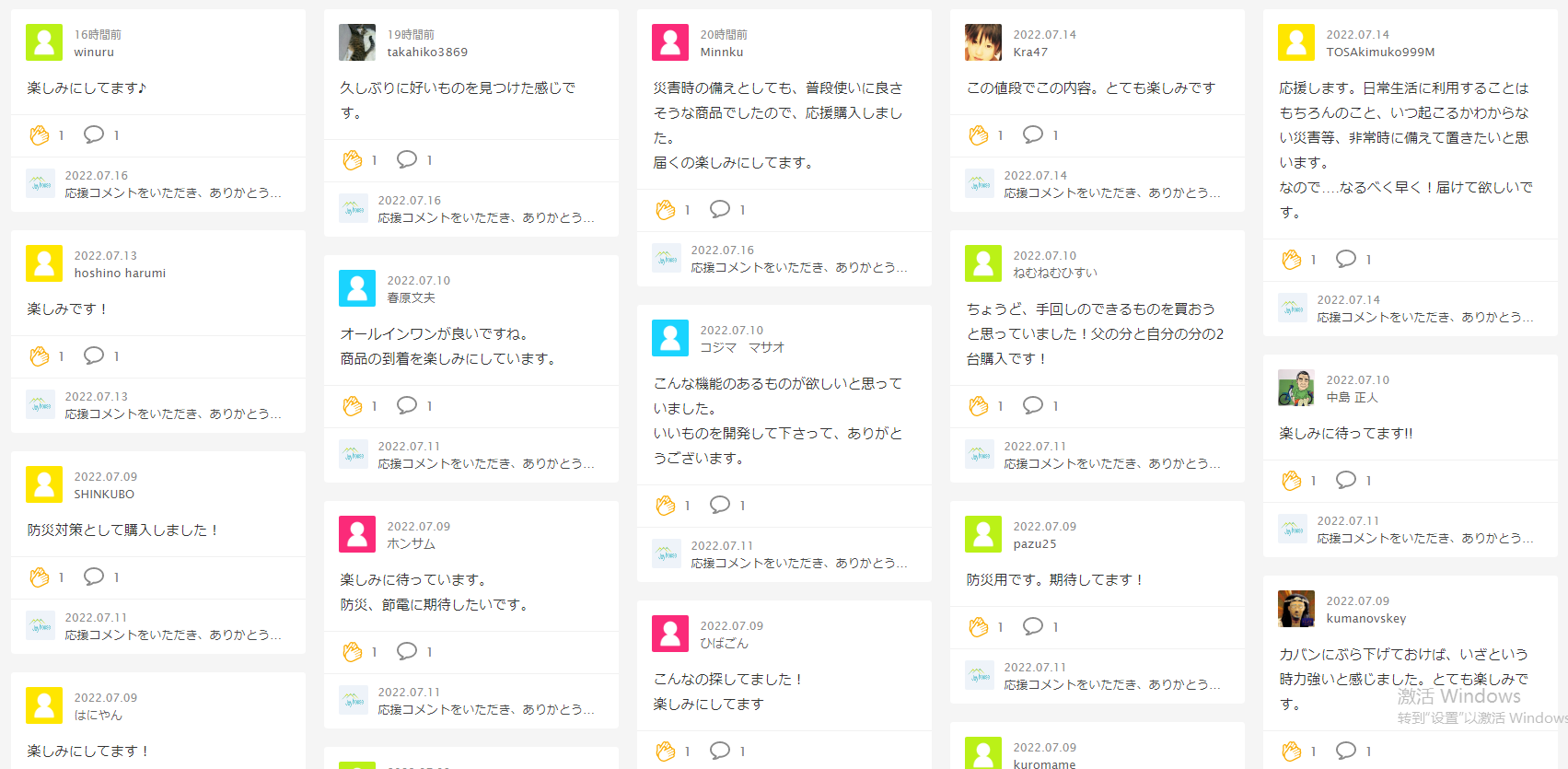Viewport: 1568px width, 769px height.
Task: Expand owner reply dated 2022.07.14 under TOSAkimuko999M
Action: (x=1424, y=317)
